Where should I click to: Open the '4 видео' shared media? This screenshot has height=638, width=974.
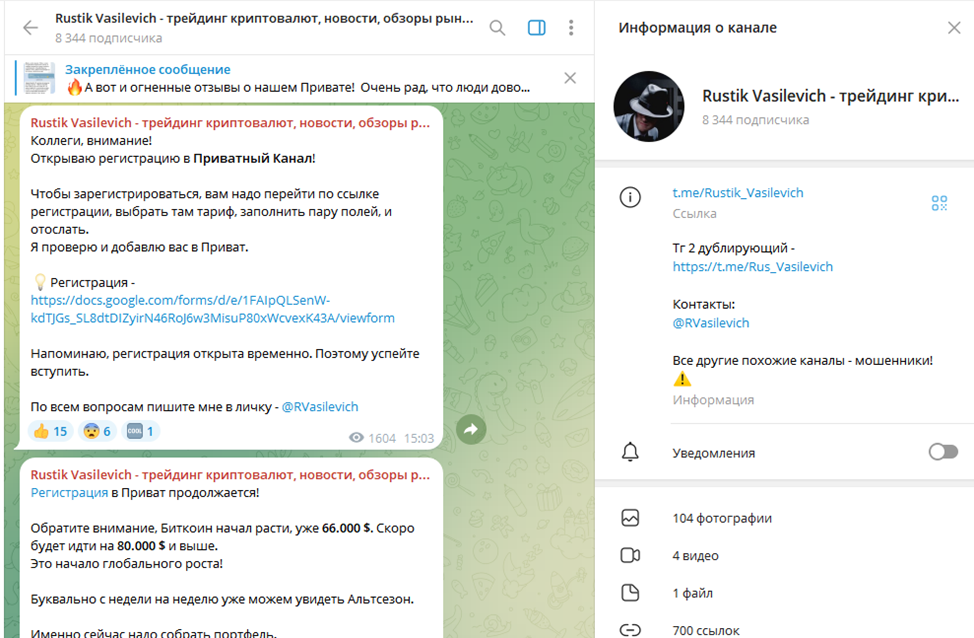pos(695,555)
